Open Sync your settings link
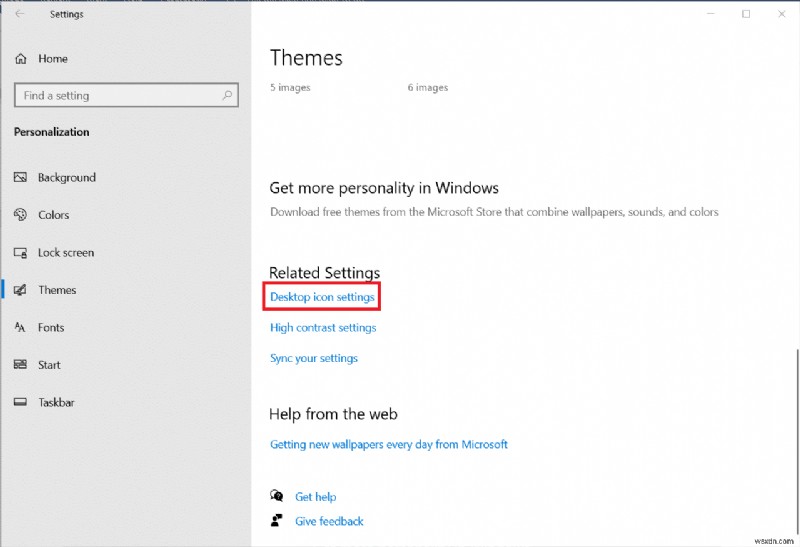 [314, 358]
